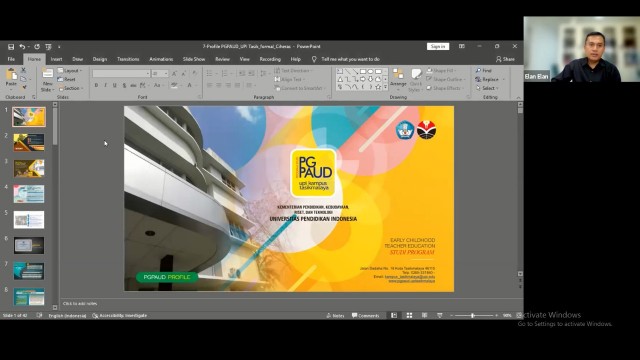Click the zoom out minus button
The height and width of the screenshot is (360, 640).
tap(451, 316)
